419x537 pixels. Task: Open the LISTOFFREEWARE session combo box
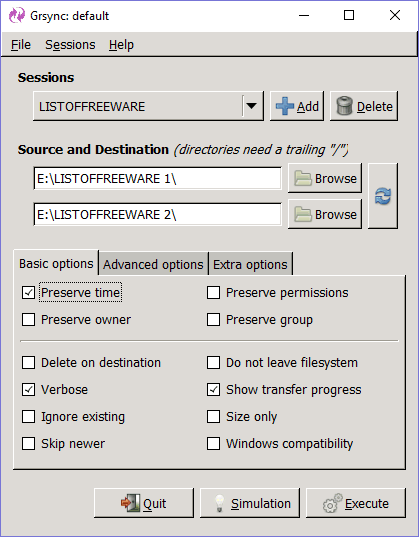click(x=148, y=106)
